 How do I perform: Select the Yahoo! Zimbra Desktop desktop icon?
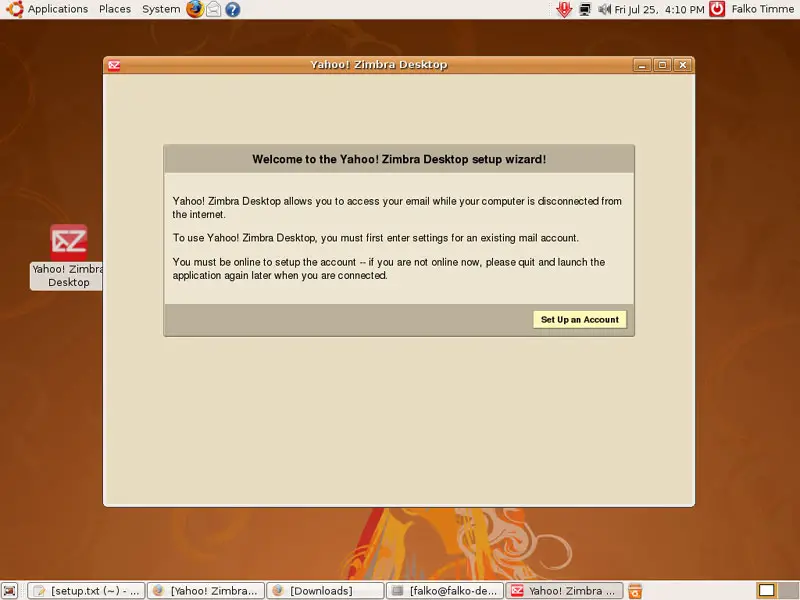(x=68, y=257)
